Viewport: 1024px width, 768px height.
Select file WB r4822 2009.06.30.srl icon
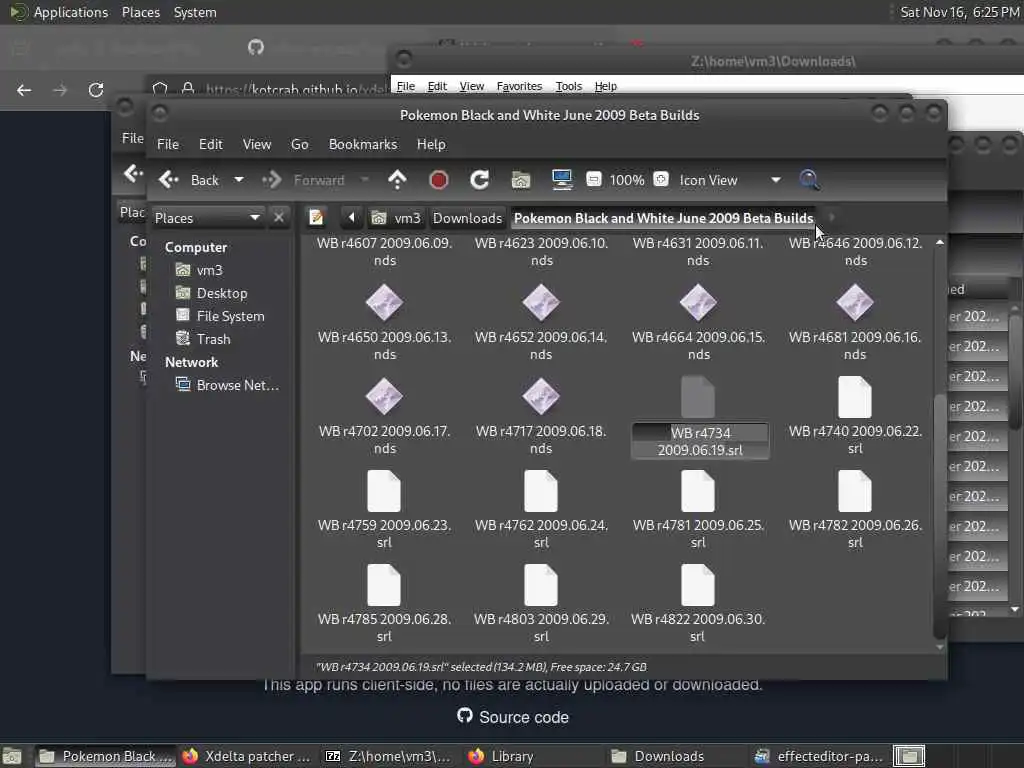coord(697,584)
